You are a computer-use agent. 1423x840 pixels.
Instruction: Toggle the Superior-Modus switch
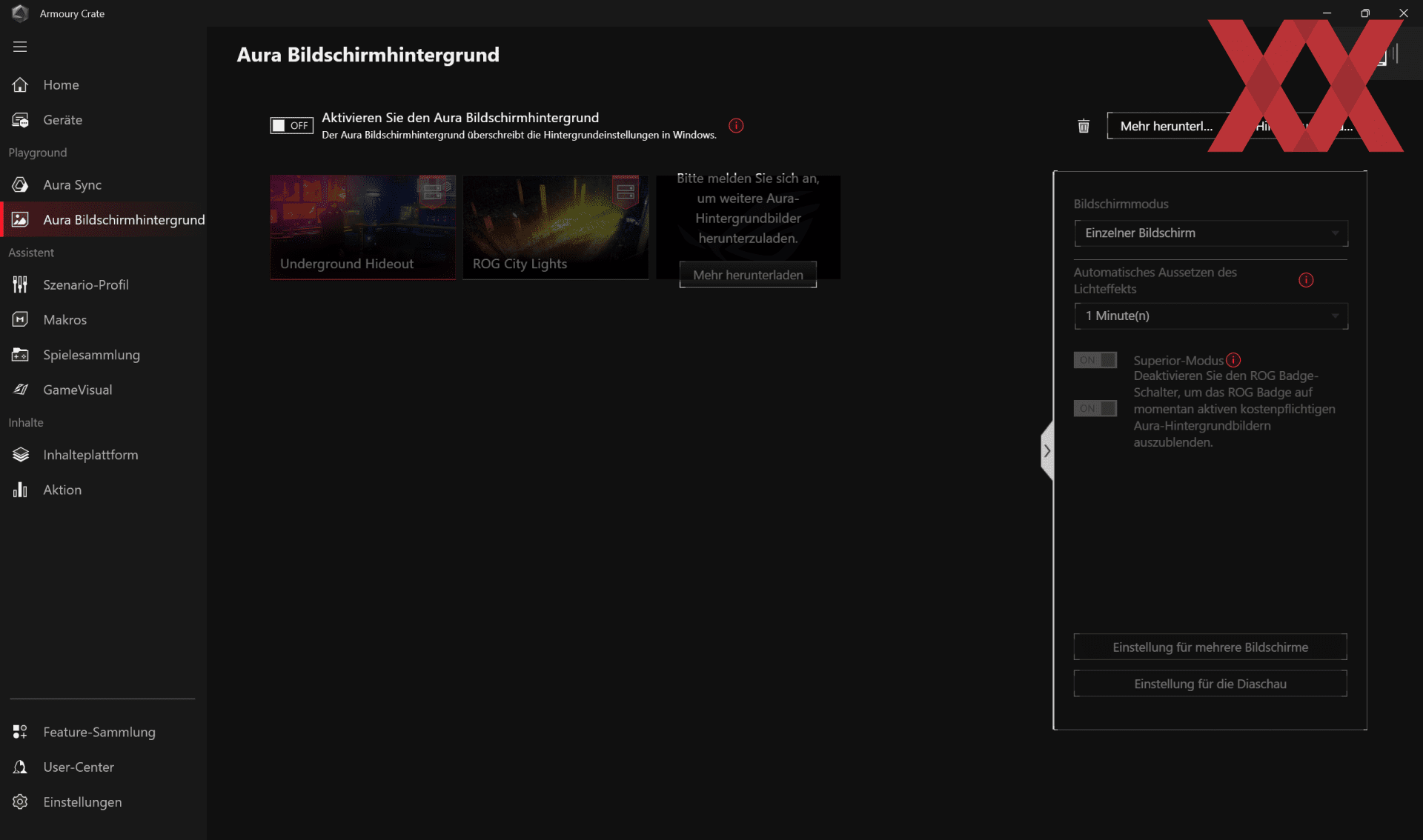(1095, 360)
